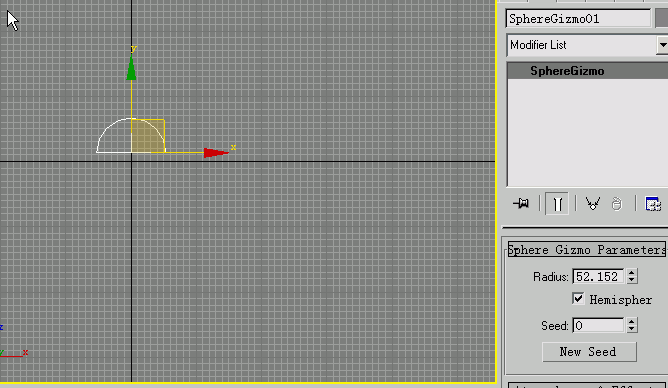
Task: Click the New Seed button
Action: [589, 352]
